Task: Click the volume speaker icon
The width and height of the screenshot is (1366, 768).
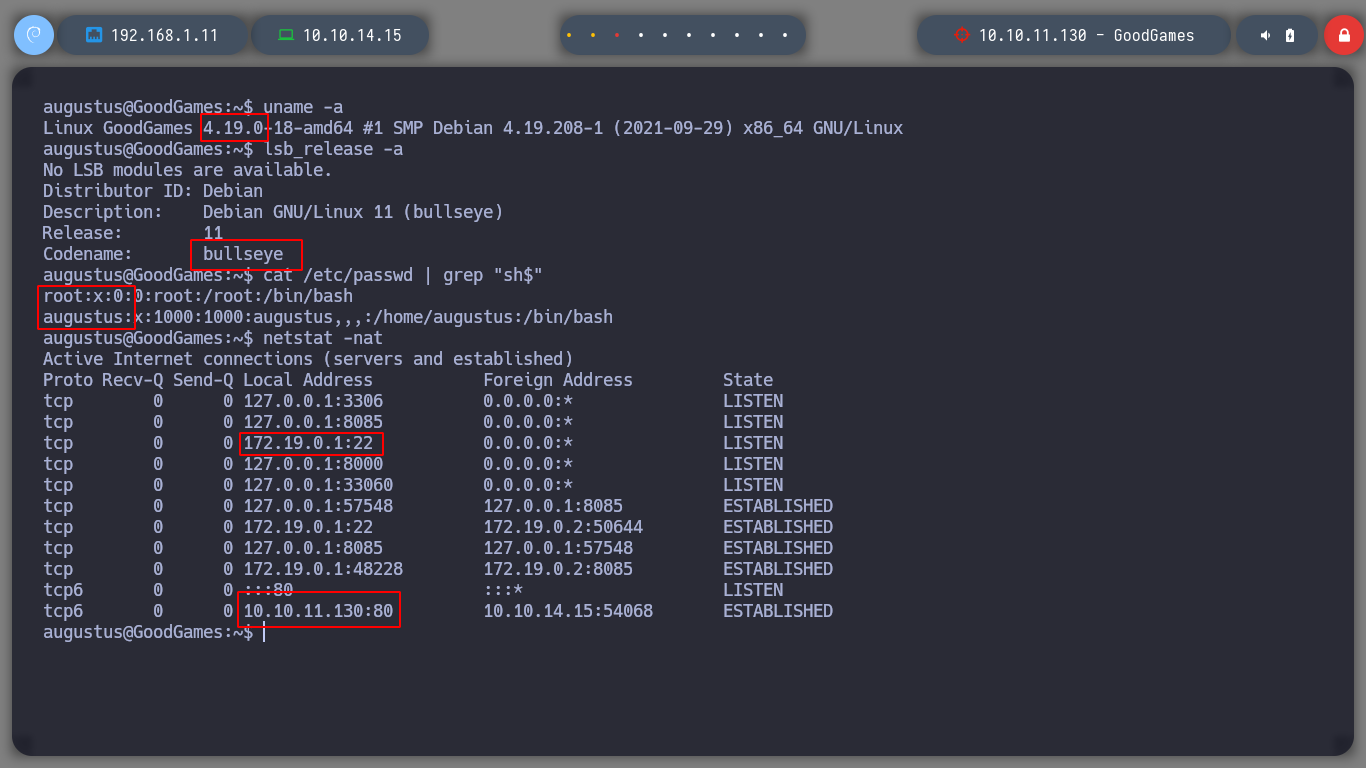Action: click(1265, 35)
